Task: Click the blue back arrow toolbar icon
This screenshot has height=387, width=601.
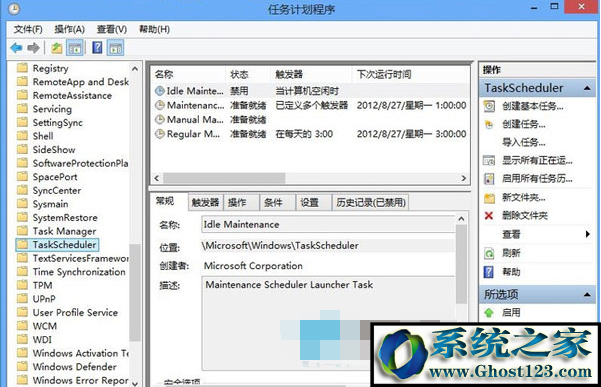Action: tap(16, 48)
